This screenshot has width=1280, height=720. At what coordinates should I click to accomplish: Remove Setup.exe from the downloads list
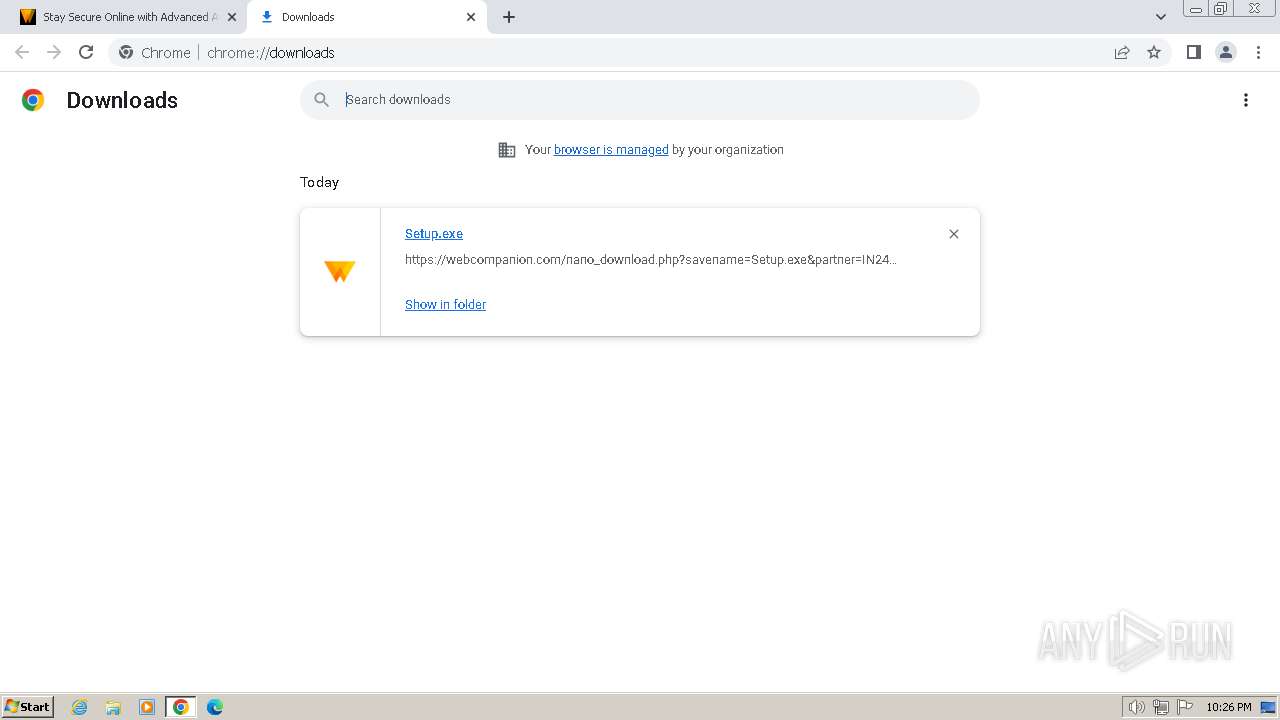pos(954,234)
